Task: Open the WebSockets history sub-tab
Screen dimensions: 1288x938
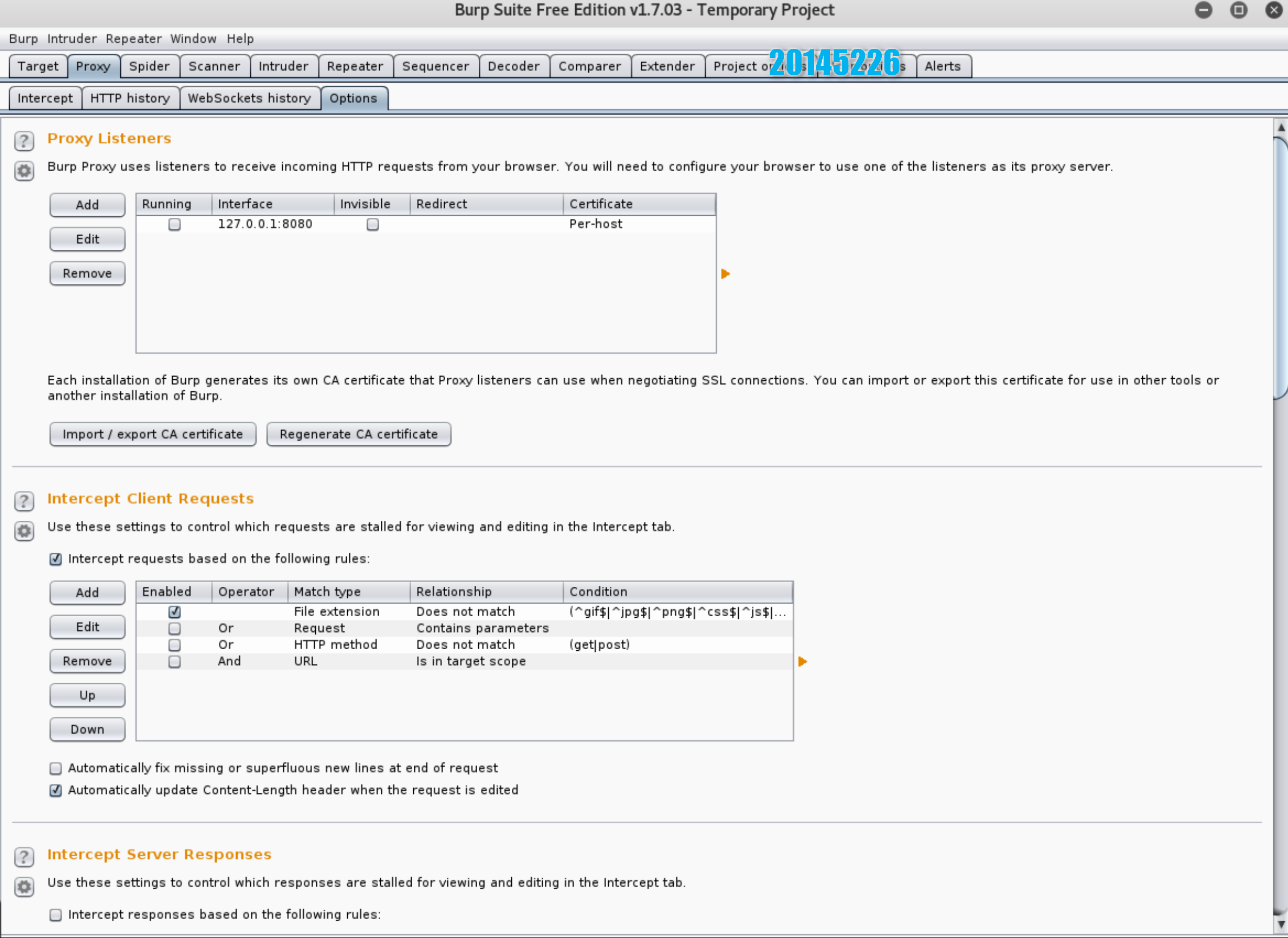Action: [249, 98]
